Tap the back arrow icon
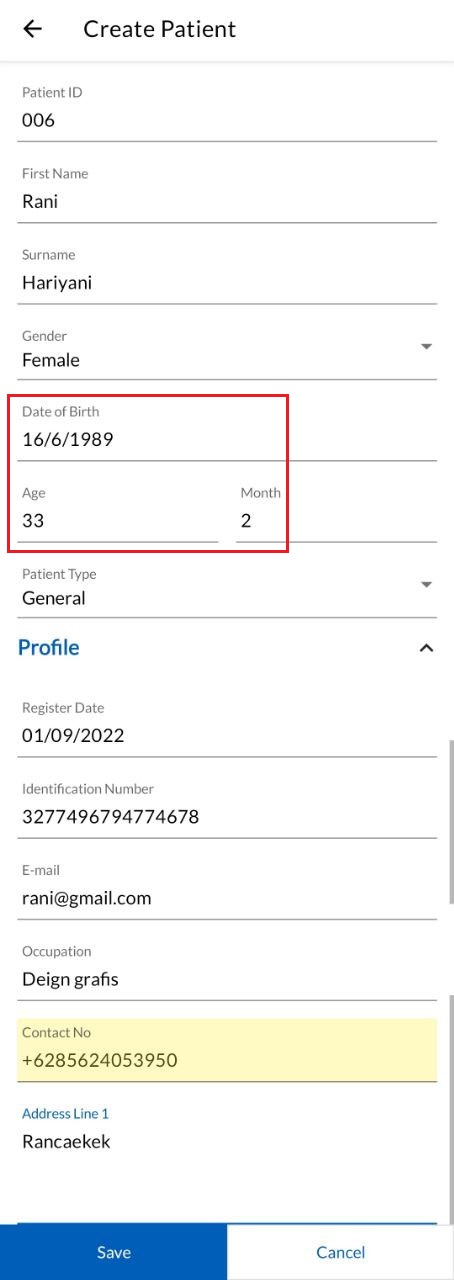This screenshot has width=454, height=1280. click(33, 29)
